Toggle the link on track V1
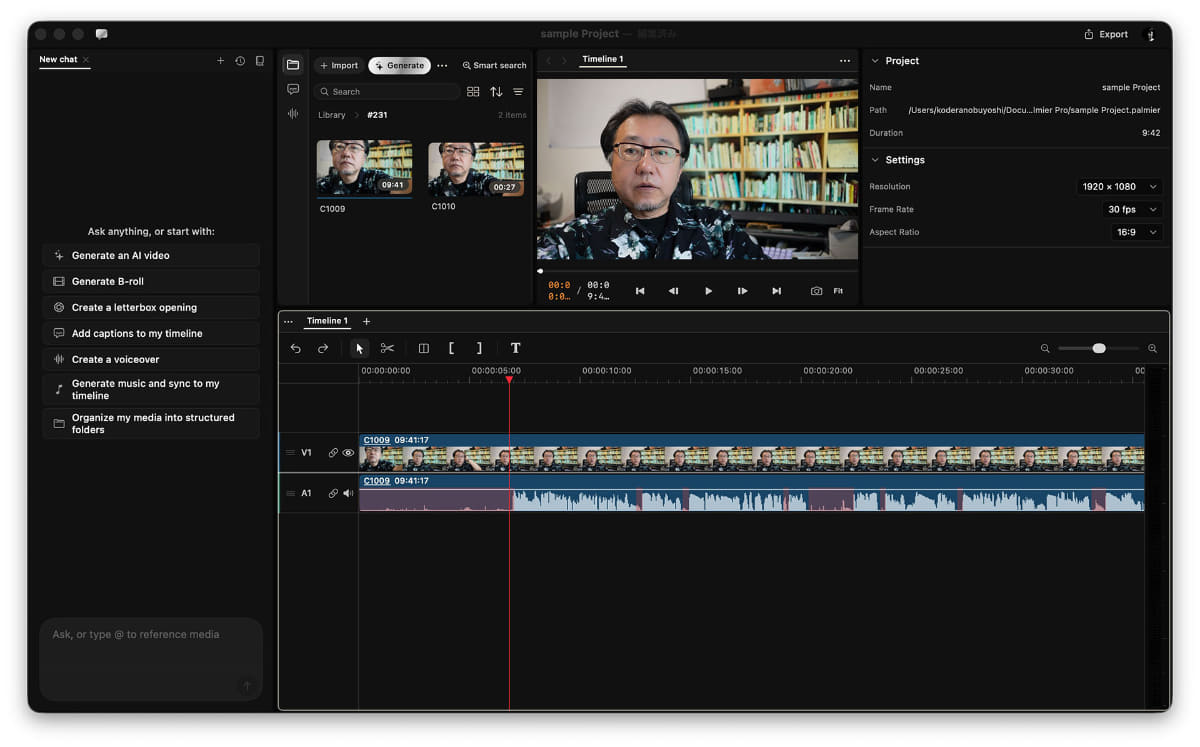 pyautogui.click(x=333, y=453)
